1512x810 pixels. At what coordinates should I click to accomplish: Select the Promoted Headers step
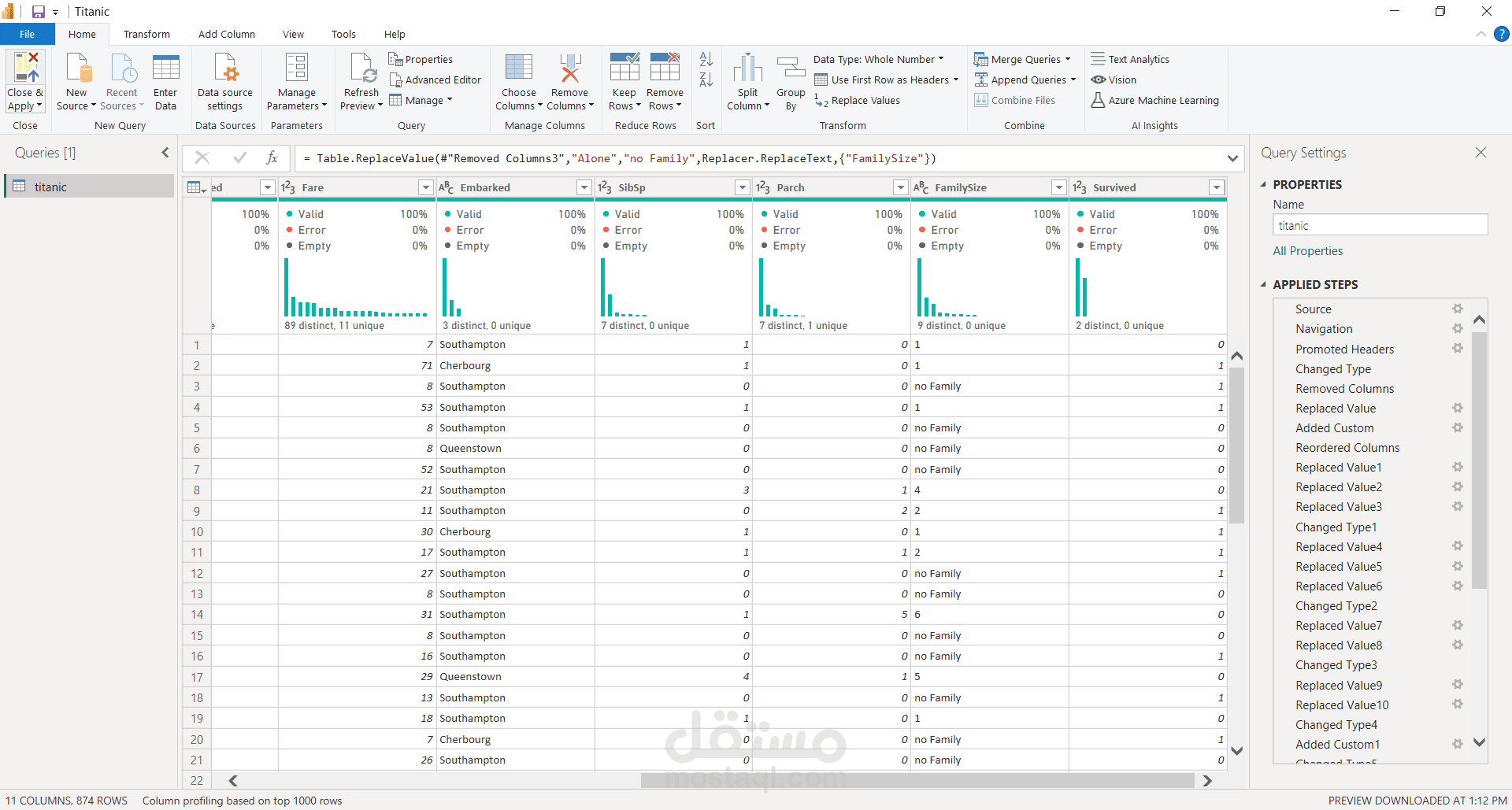[x=1345, y=350]
